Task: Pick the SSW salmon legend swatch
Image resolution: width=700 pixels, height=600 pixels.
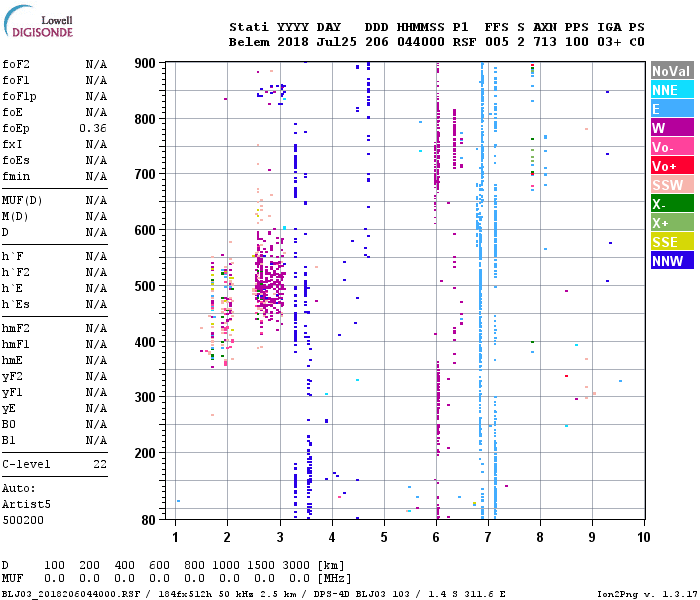Action: 672,185
